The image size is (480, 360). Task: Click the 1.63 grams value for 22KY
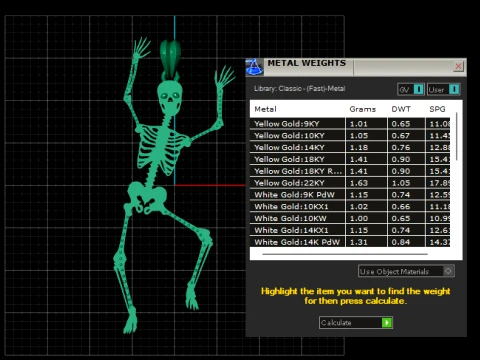click(x=359, y=183)
